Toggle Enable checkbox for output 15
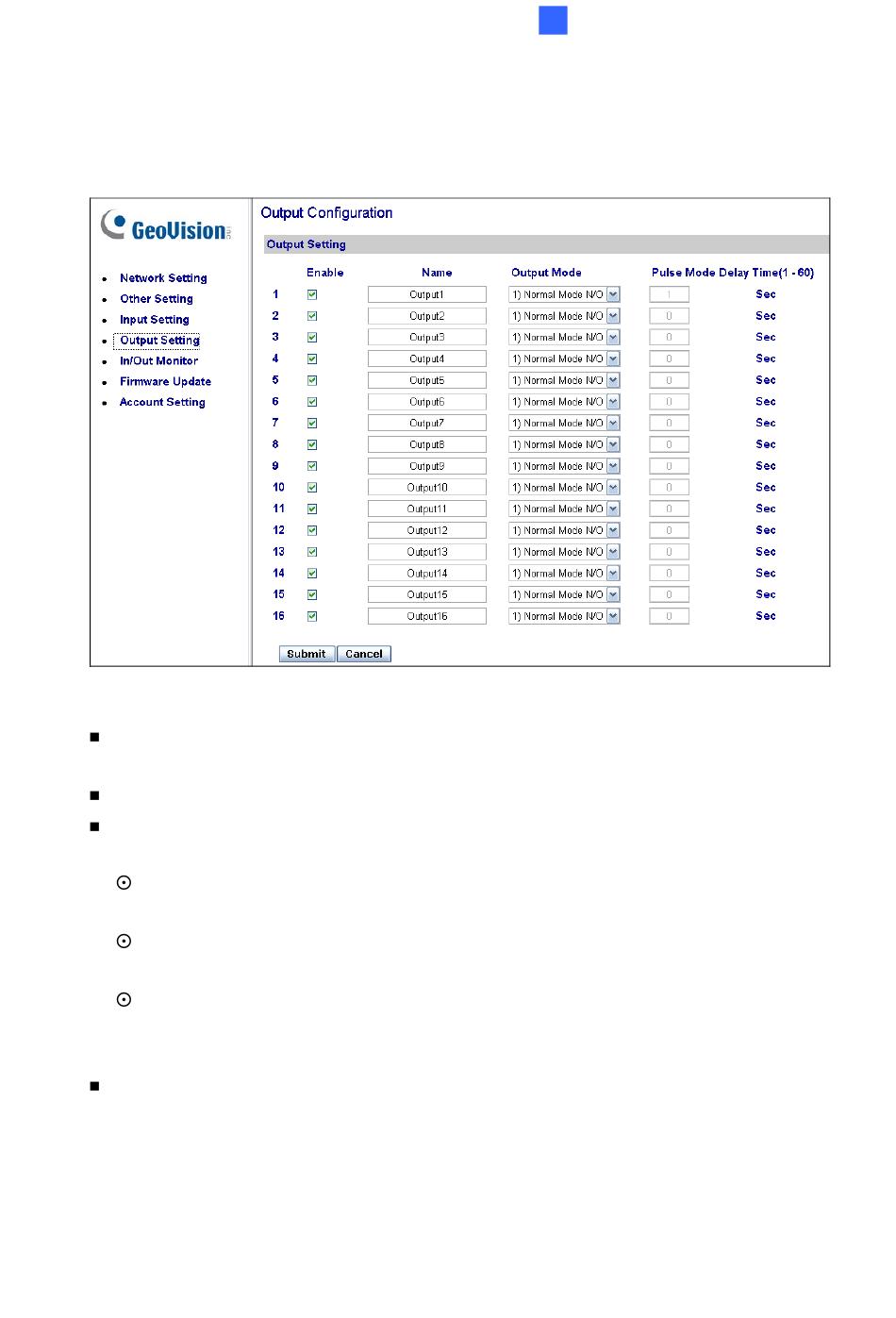 tap(312, 595)
